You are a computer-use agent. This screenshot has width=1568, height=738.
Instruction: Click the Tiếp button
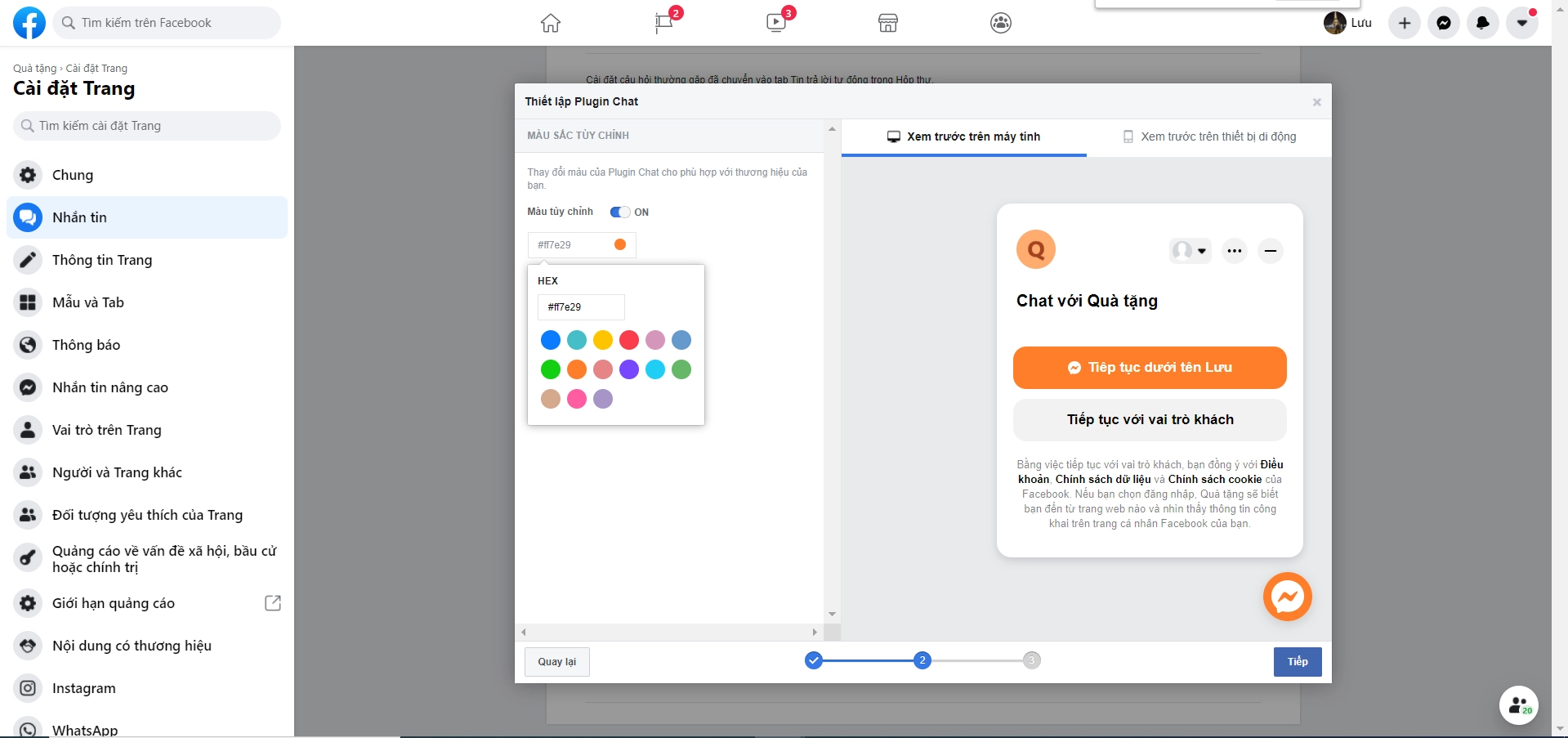(1298, 662)
